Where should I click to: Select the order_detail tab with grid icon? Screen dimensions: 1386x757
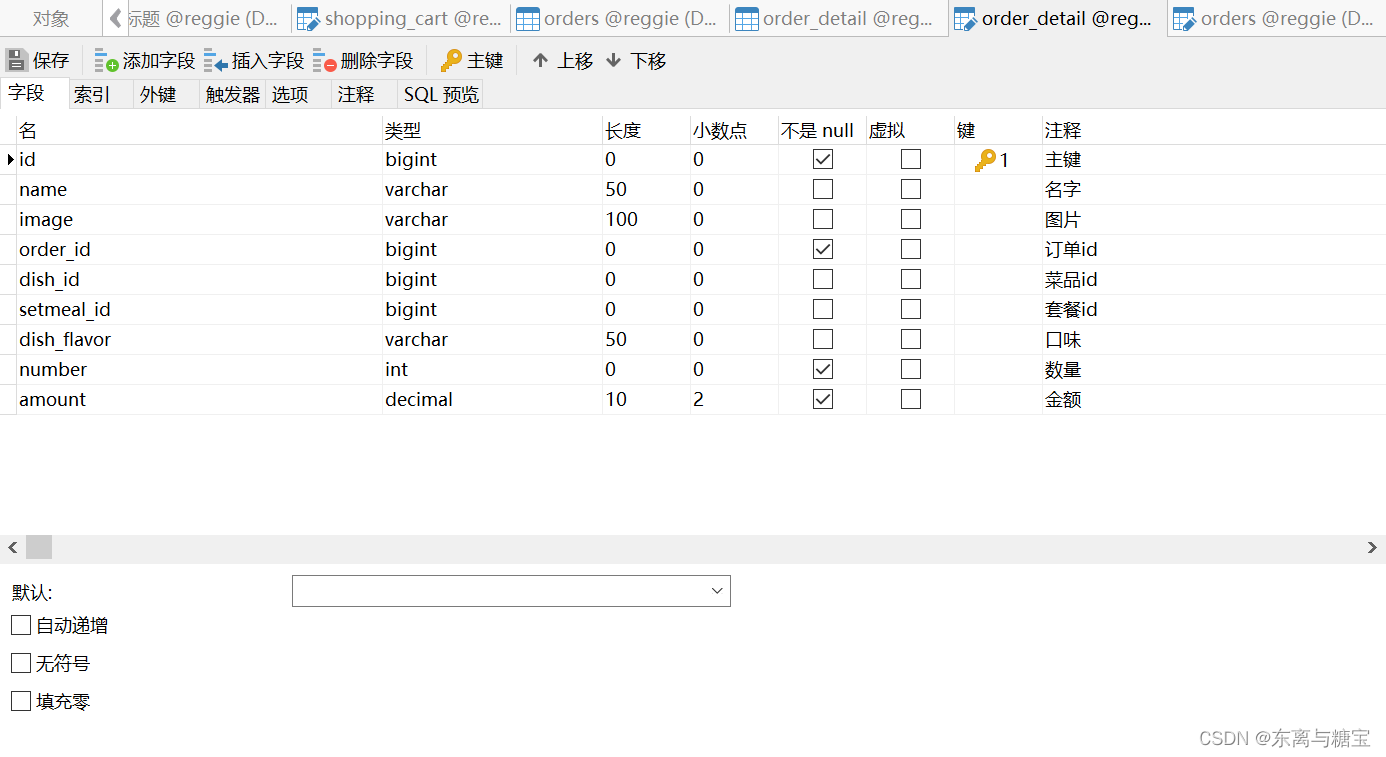(x=839, y=18)
